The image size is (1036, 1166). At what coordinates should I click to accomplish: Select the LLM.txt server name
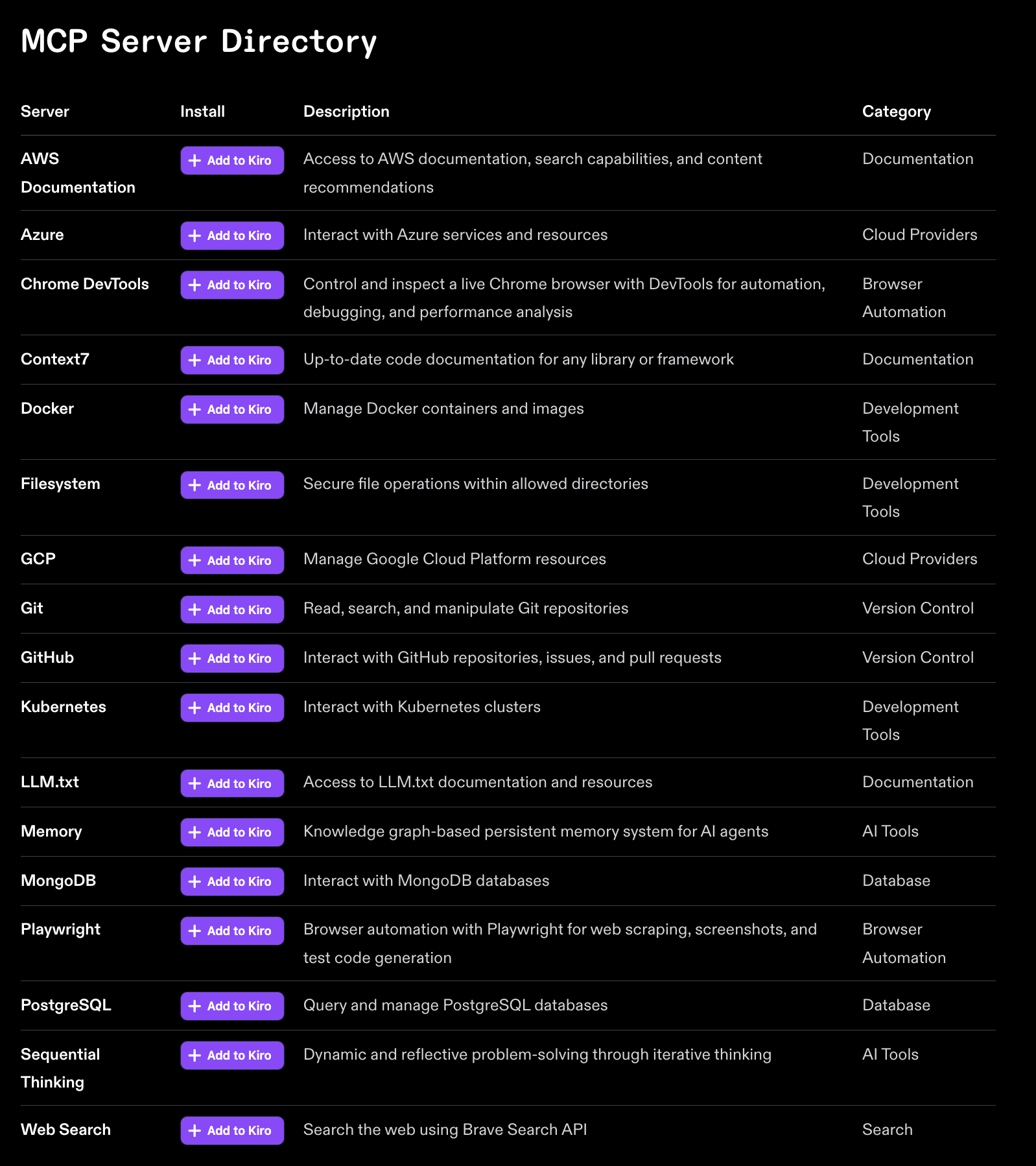click(x=49, y=782)
